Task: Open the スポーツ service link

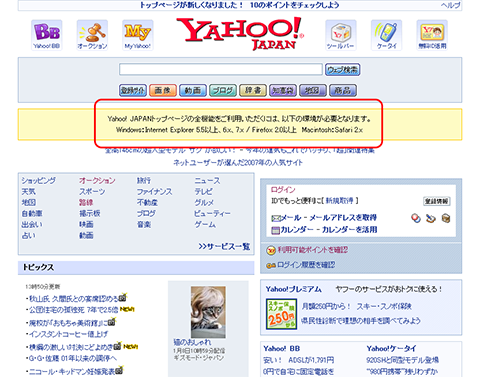Action: [92, 192]
